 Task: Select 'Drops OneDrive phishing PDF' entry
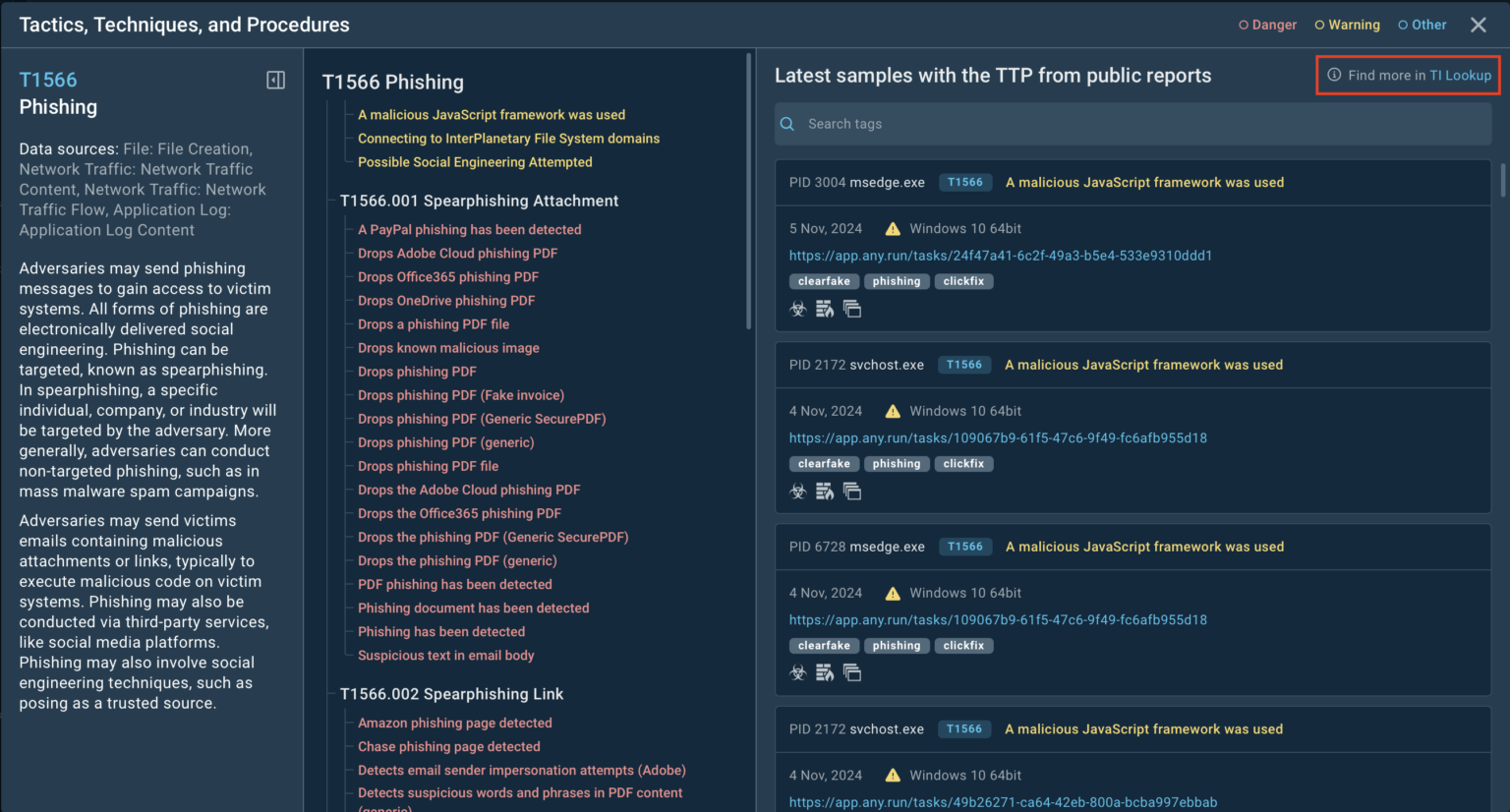click(446, 301)
